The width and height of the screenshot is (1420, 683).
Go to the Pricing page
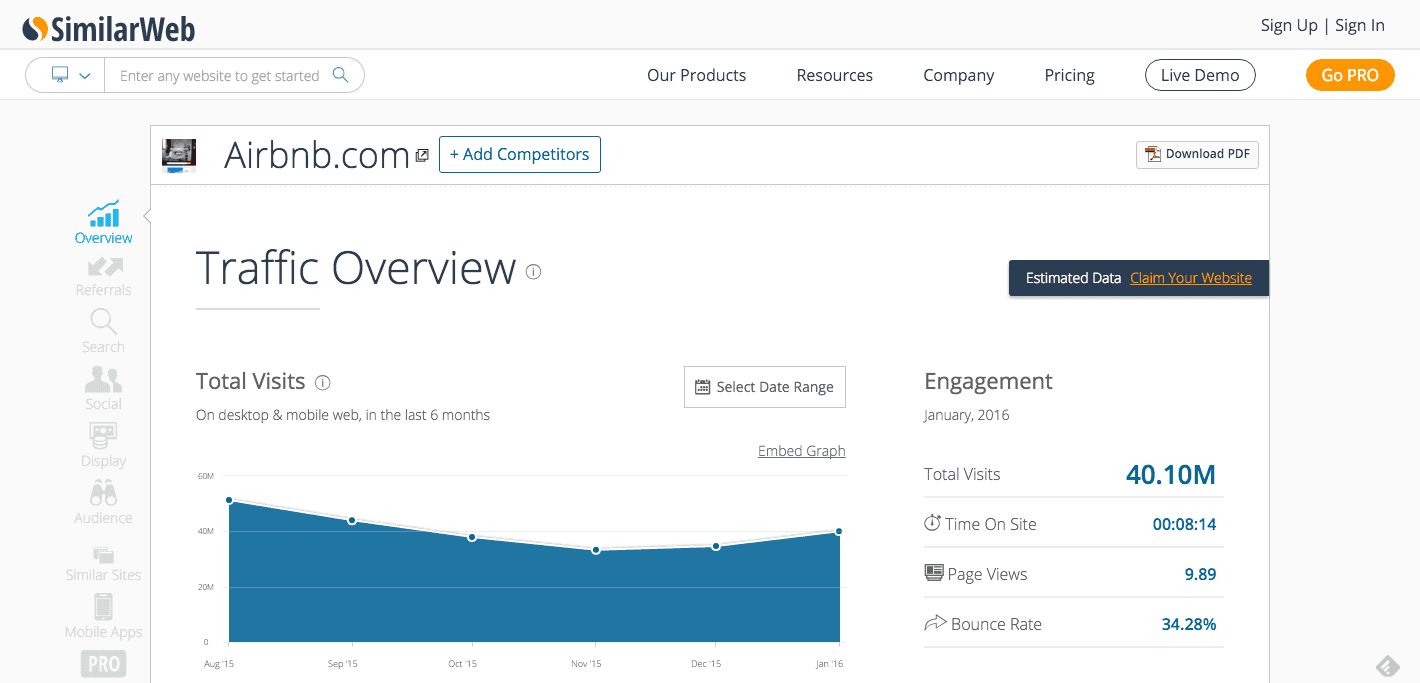1069,75
